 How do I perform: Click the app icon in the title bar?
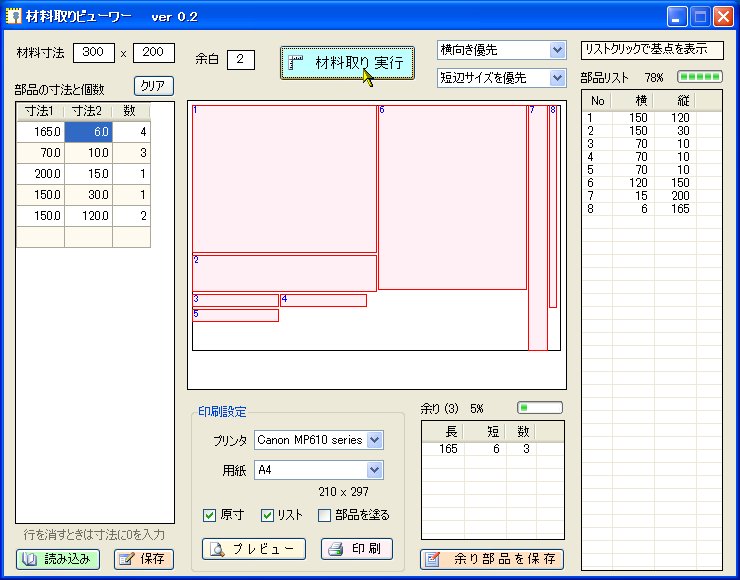tap(13, 17)
